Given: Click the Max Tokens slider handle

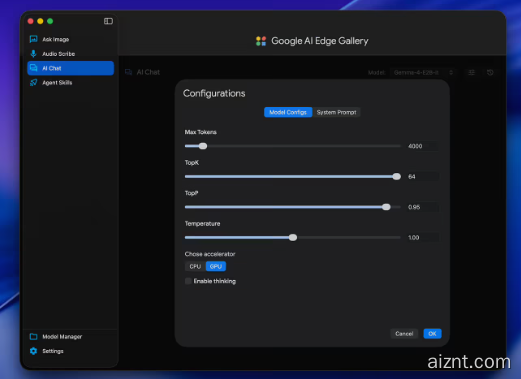Looking at the screenshot, I should click(x=203, y=146).
